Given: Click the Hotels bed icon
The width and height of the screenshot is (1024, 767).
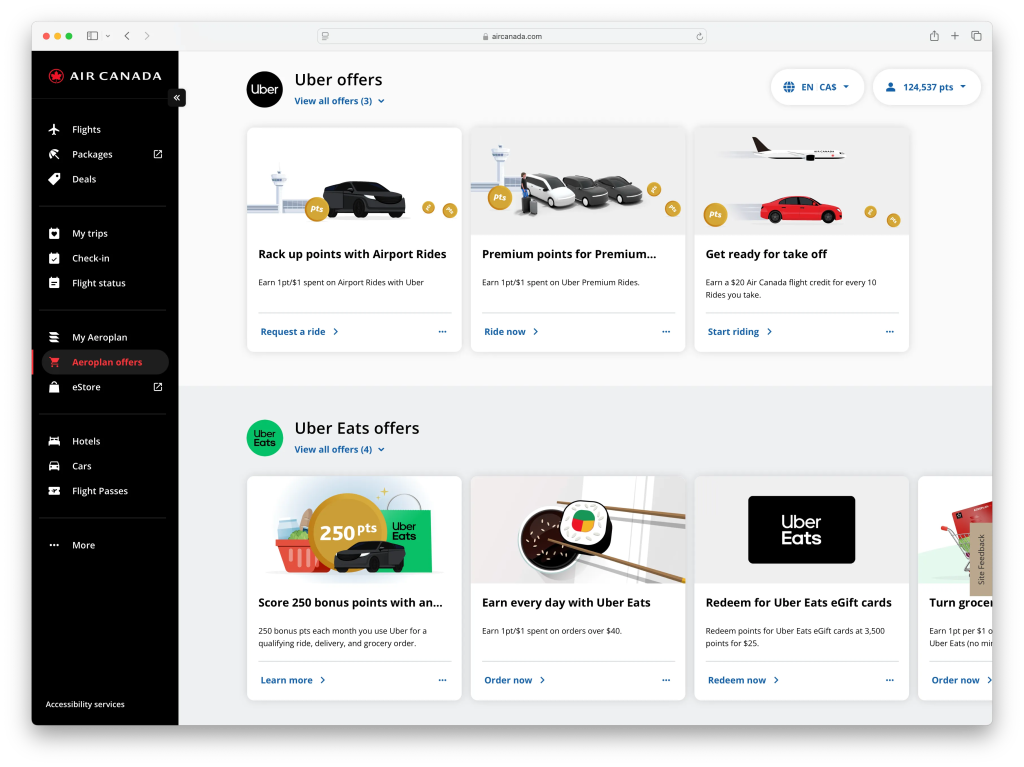Looking at the screenshot, I should (x=54, y=441).
